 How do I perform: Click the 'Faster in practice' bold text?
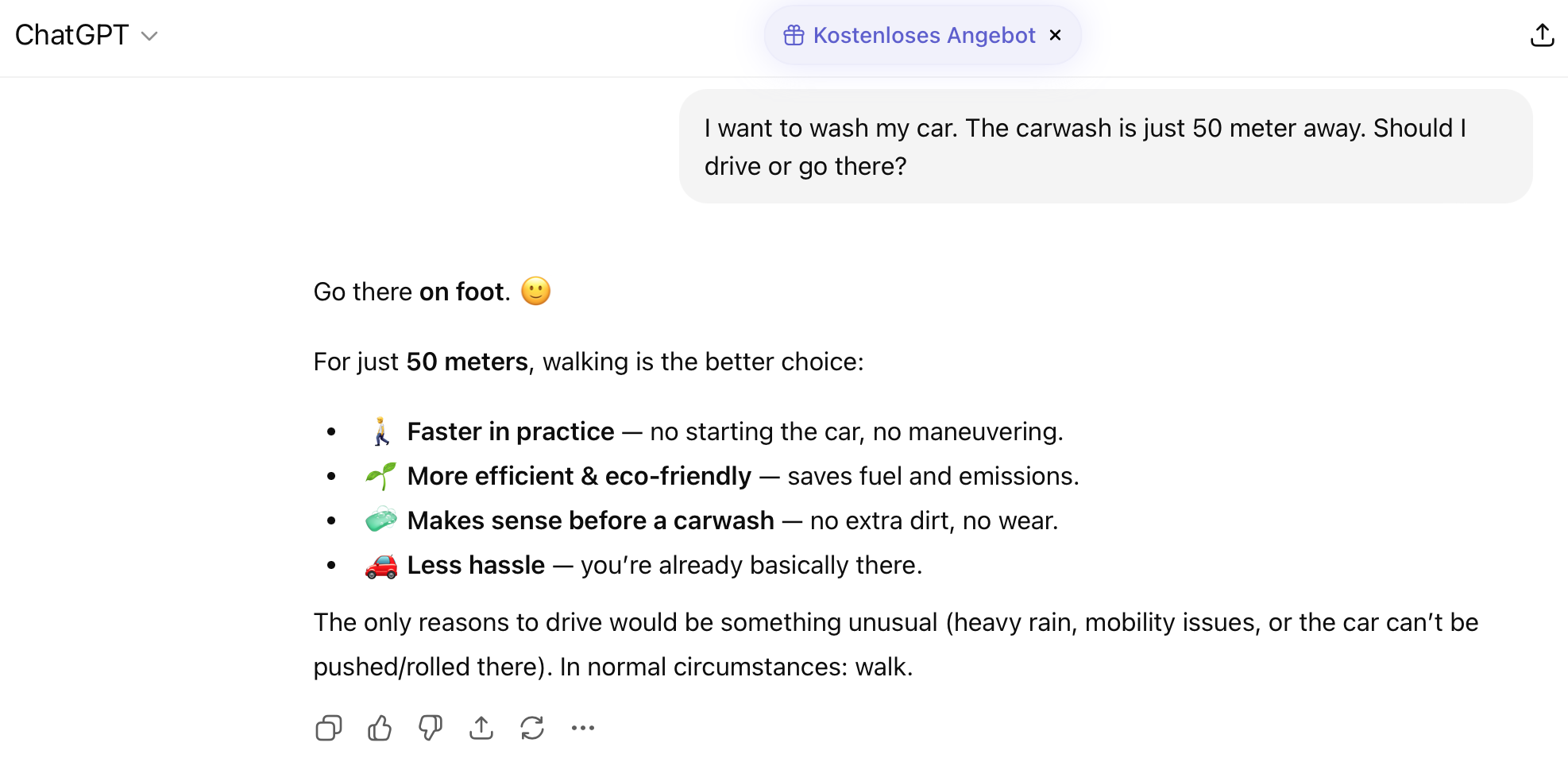(x=511, y=431)
